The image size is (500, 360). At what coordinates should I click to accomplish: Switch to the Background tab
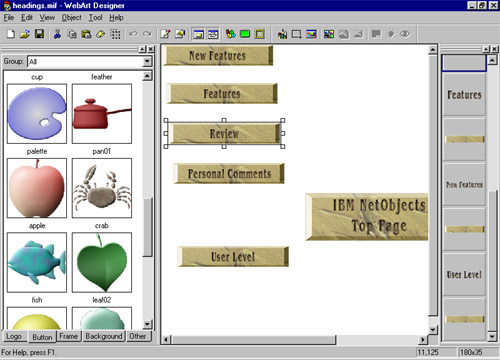click(x=104, y=336)
